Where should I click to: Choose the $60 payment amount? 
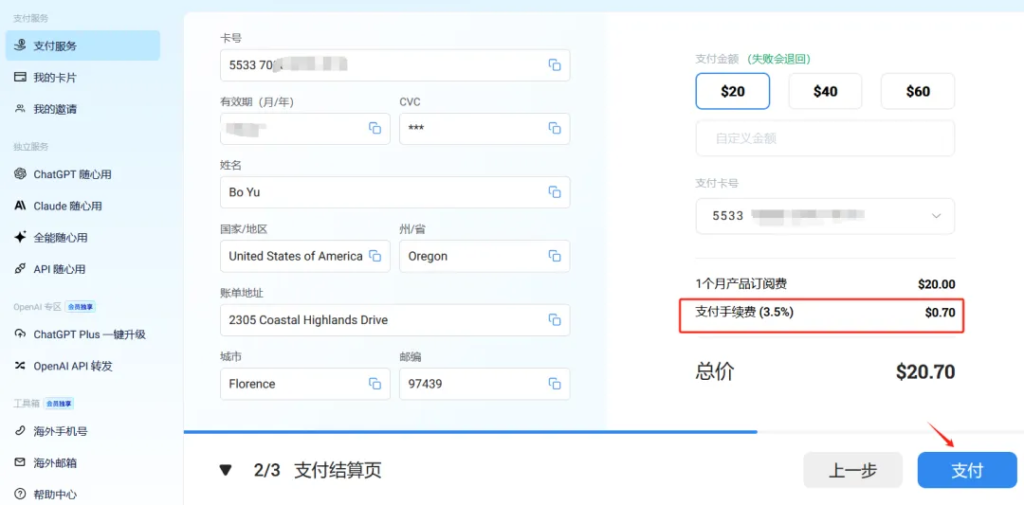[x=917, y=91]
